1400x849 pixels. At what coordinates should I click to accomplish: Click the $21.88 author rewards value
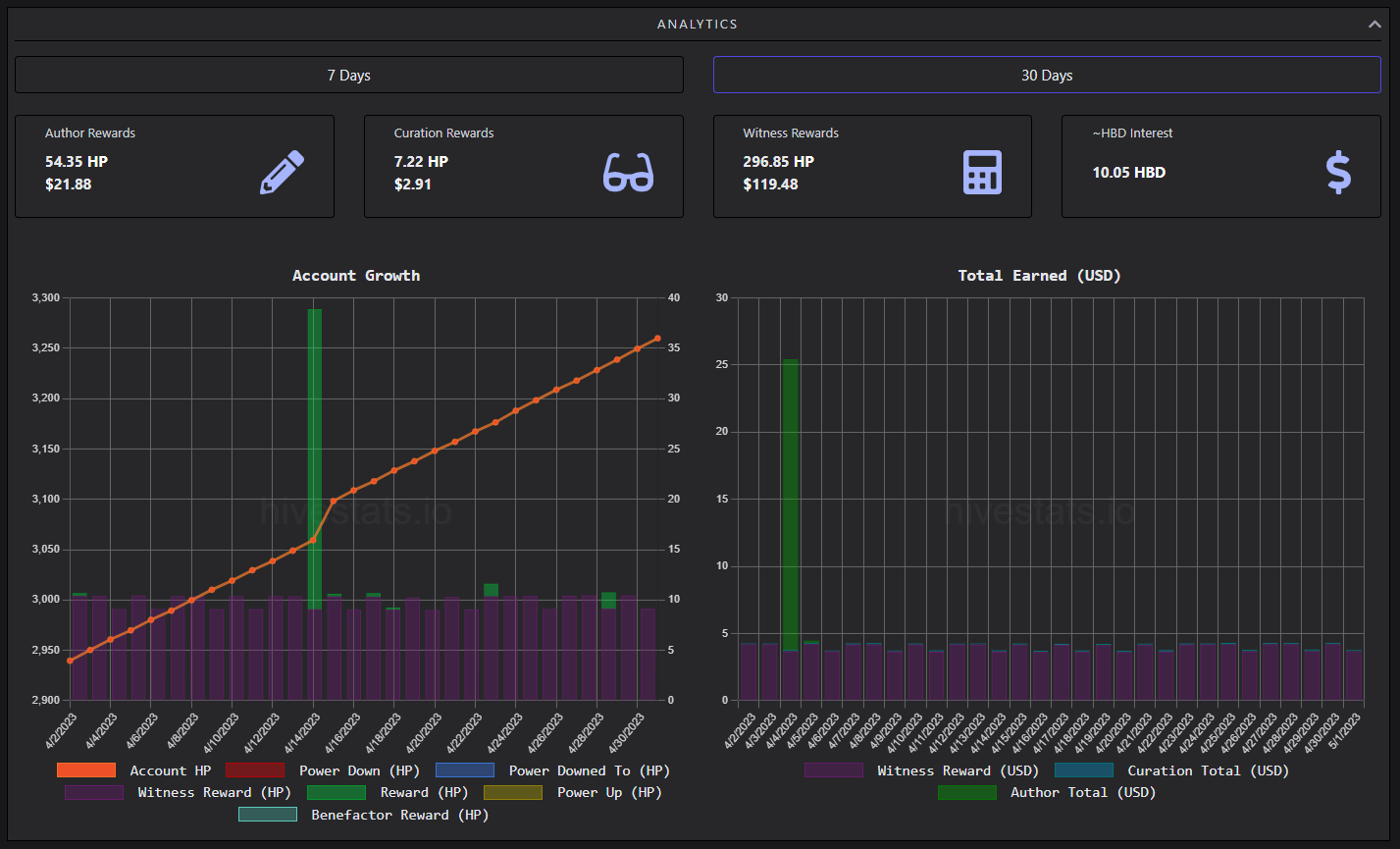point(69,184)
